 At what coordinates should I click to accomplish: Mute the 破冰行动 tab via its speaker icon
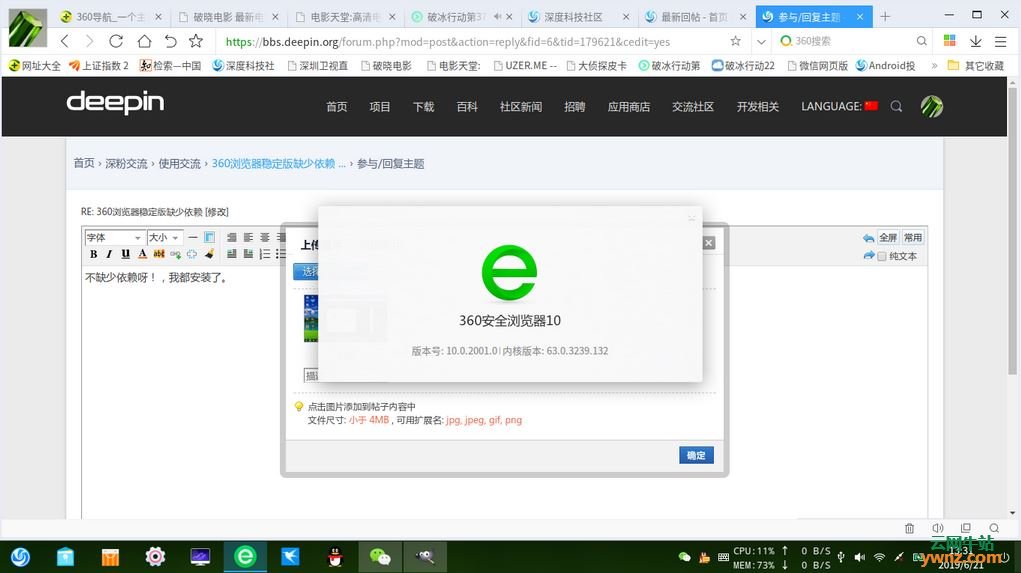tap(497, 17)
